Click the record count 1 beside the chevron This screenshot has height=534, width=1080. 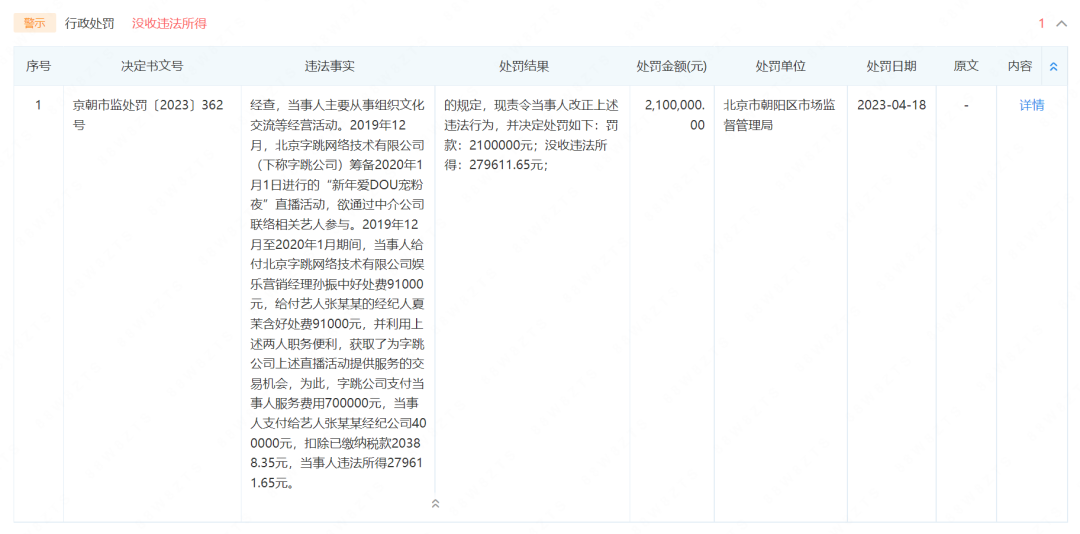tap(1041, 24)
